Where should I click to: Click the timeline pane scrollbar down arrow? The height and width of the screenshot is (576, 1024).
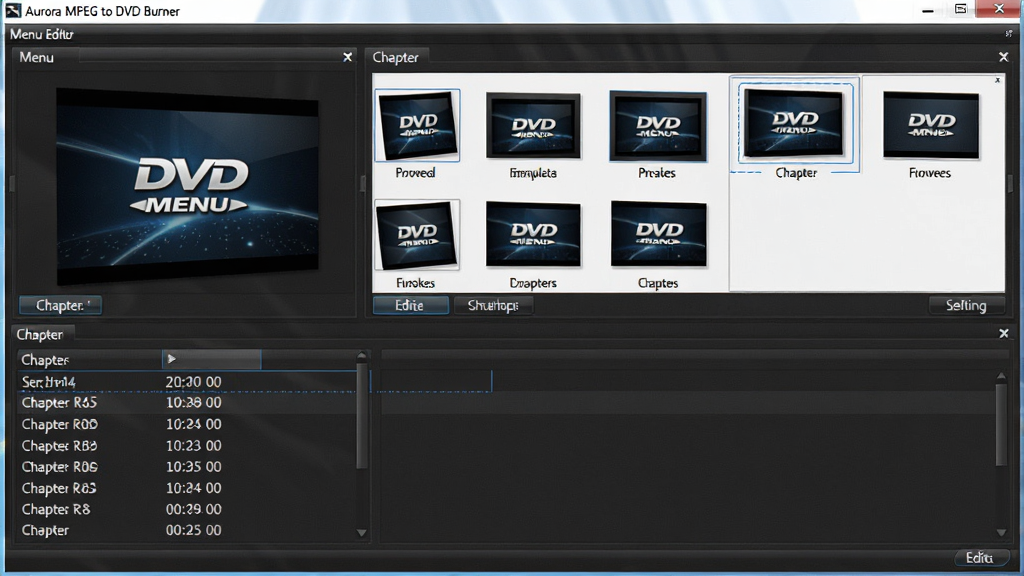[x=1001, y=533]
